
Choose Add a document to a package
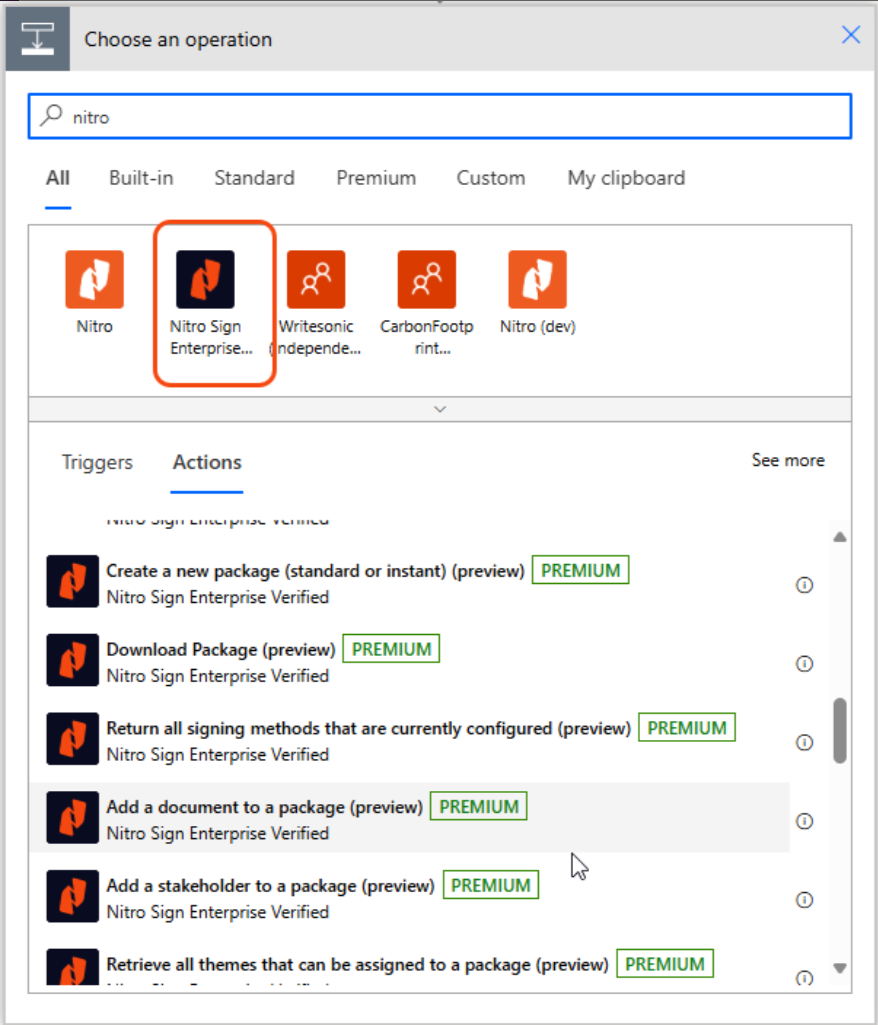[265, 807]
